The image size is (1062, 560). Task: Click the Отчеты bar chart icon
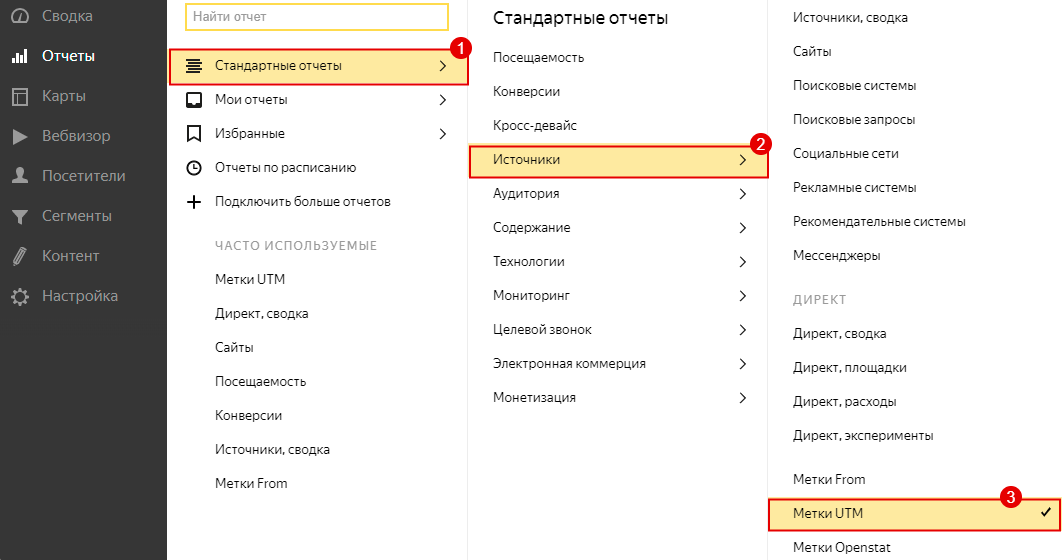click(x=19, y=57)
